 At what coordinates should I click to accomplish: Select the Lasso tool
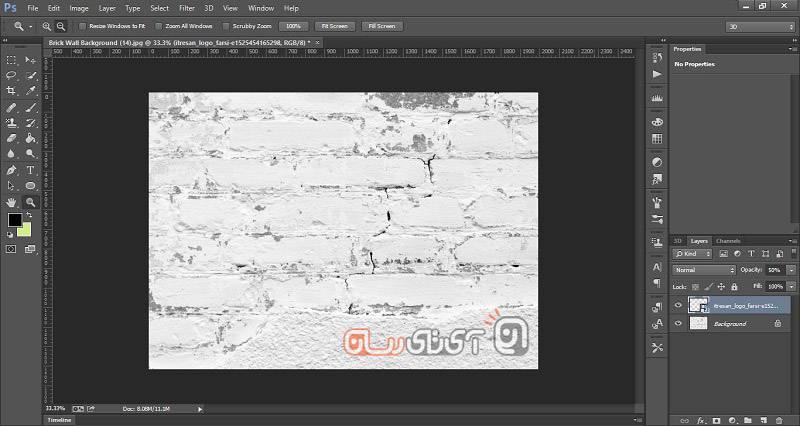[11, 75]
